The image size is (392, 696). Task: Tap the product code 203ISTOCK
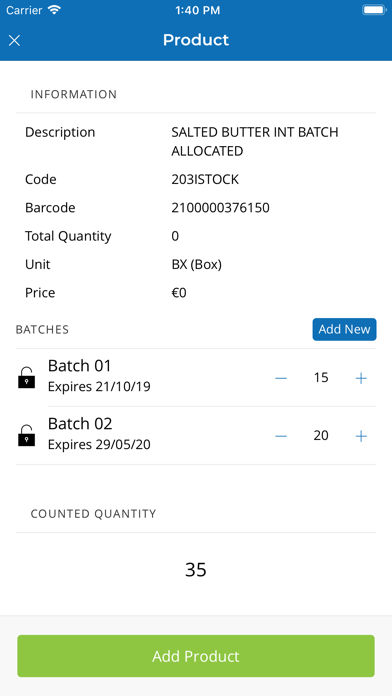[205, 179]
